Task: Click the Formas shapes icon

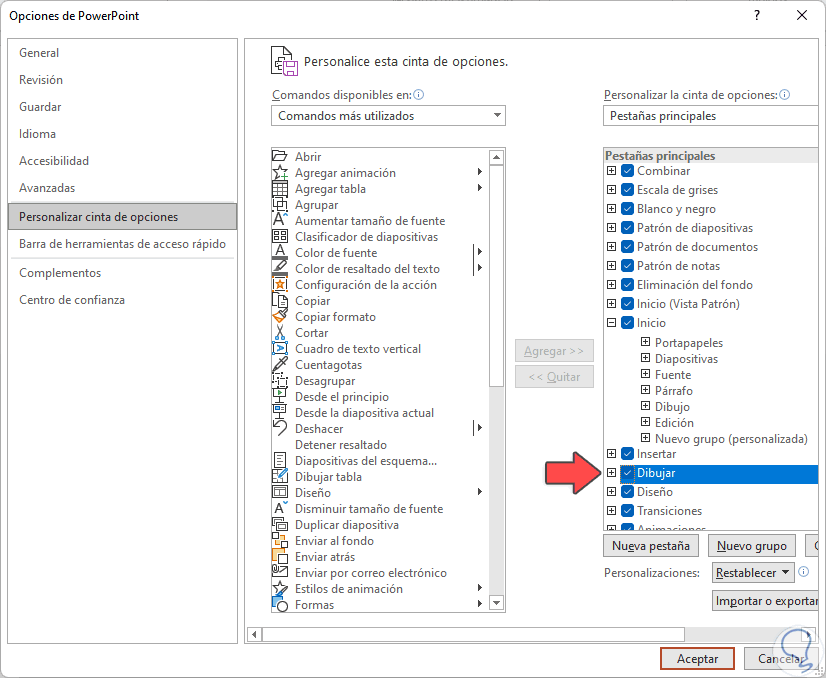Action: [x=280, y=604]
